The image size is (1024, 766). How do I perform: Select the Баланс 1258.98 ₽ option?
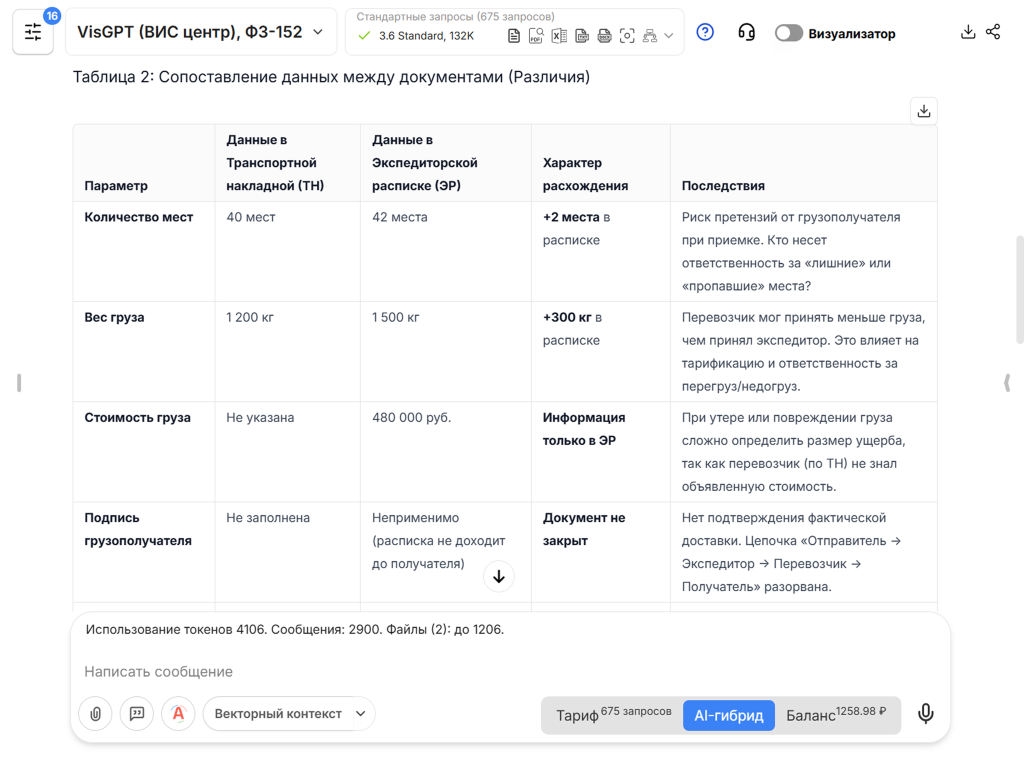point(836,715)
